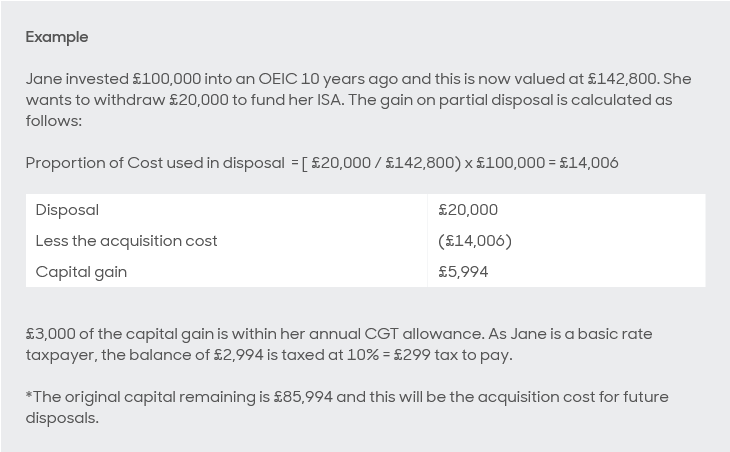Click the '£20,000' disposal value cell
The height and width of the screenshot is (452, 730).
[468, 210]
